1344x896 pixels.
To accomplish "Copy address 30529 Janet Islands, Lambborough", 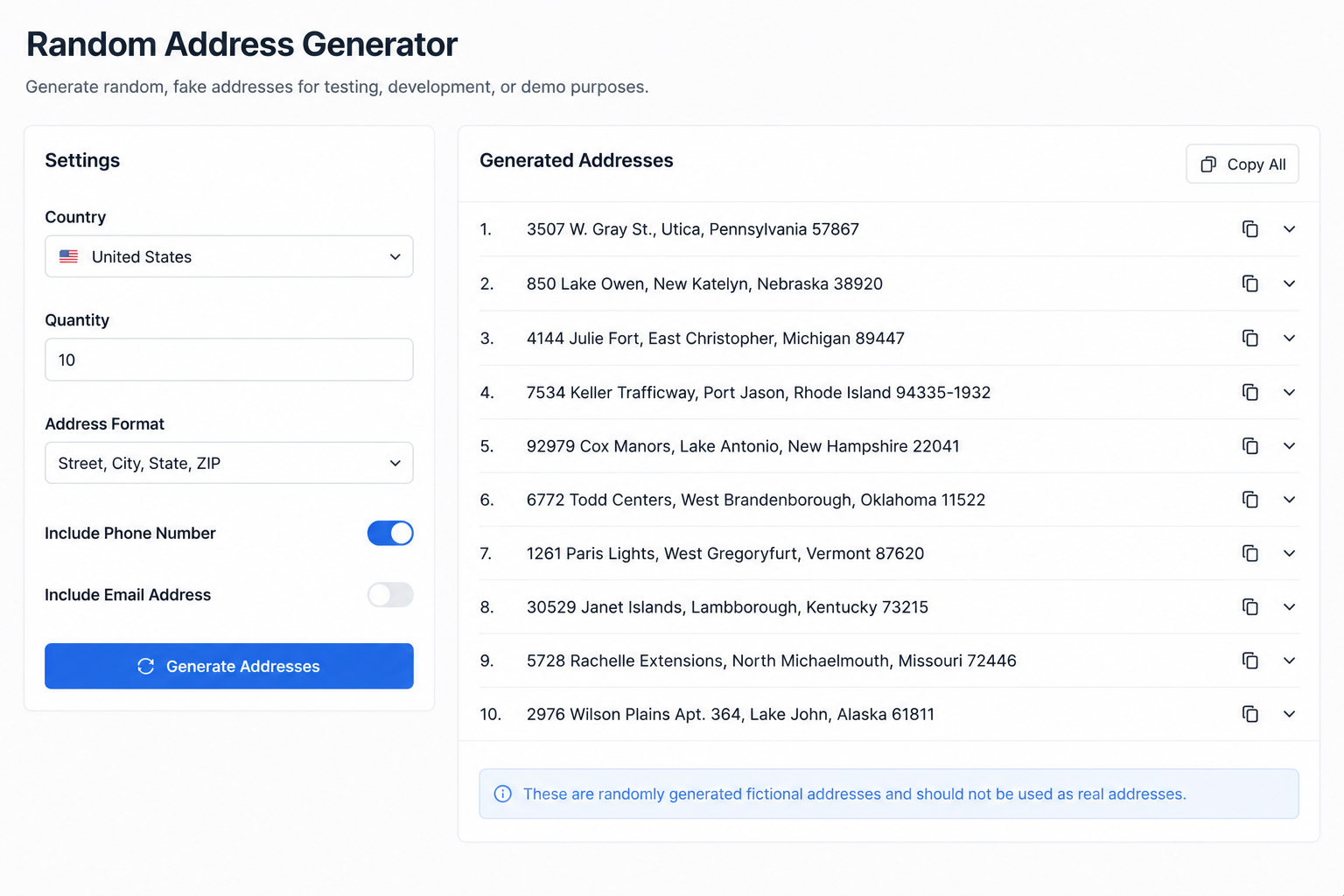I will point(1250,607).
